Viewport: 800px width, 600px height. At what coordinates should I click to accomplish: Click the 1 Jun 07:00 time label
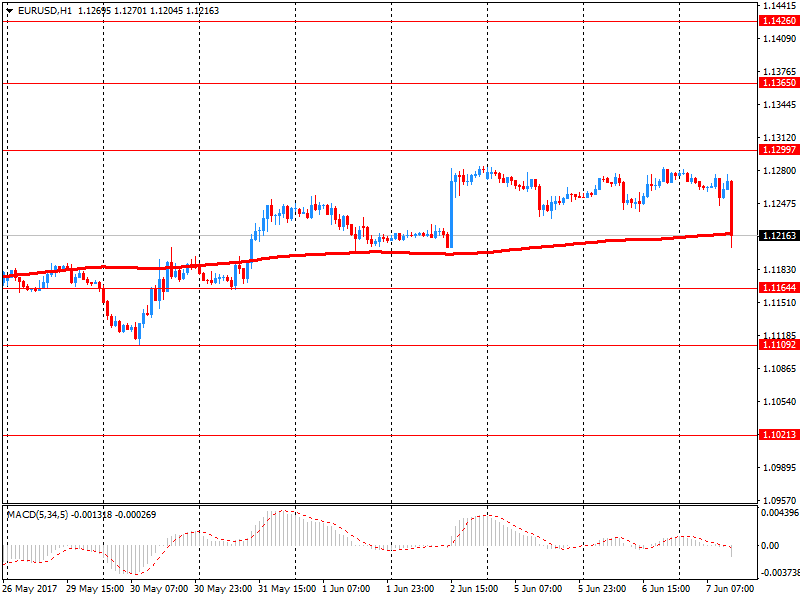[346, 589]
